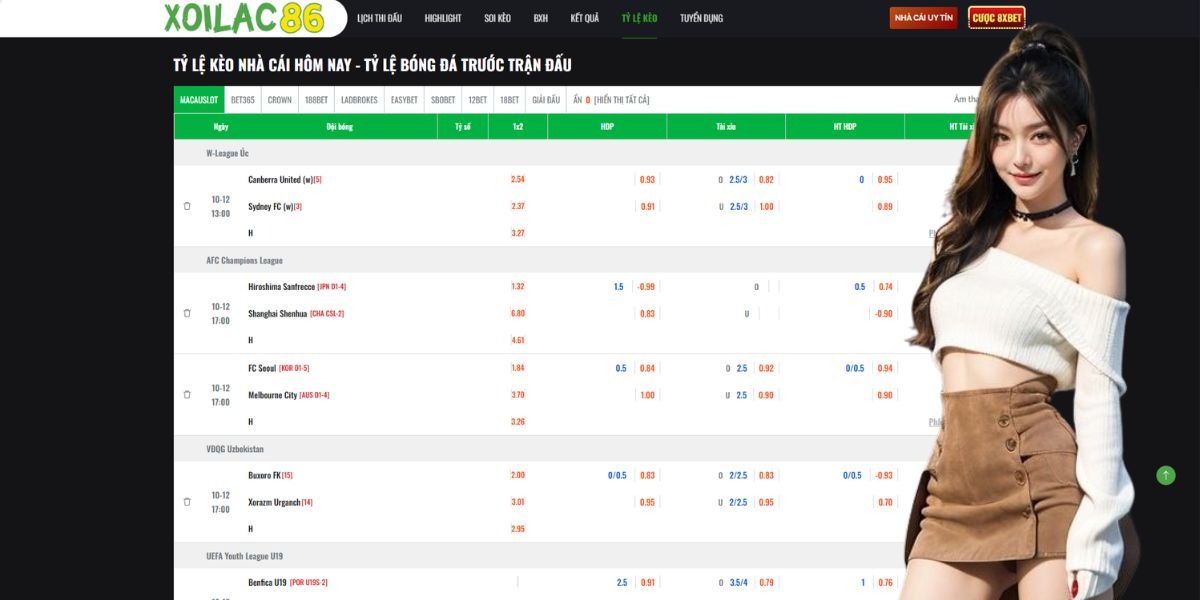Screen dimensions: 1200x600
Task: Open the Giải đấu league filter
Action: point(546,100)
